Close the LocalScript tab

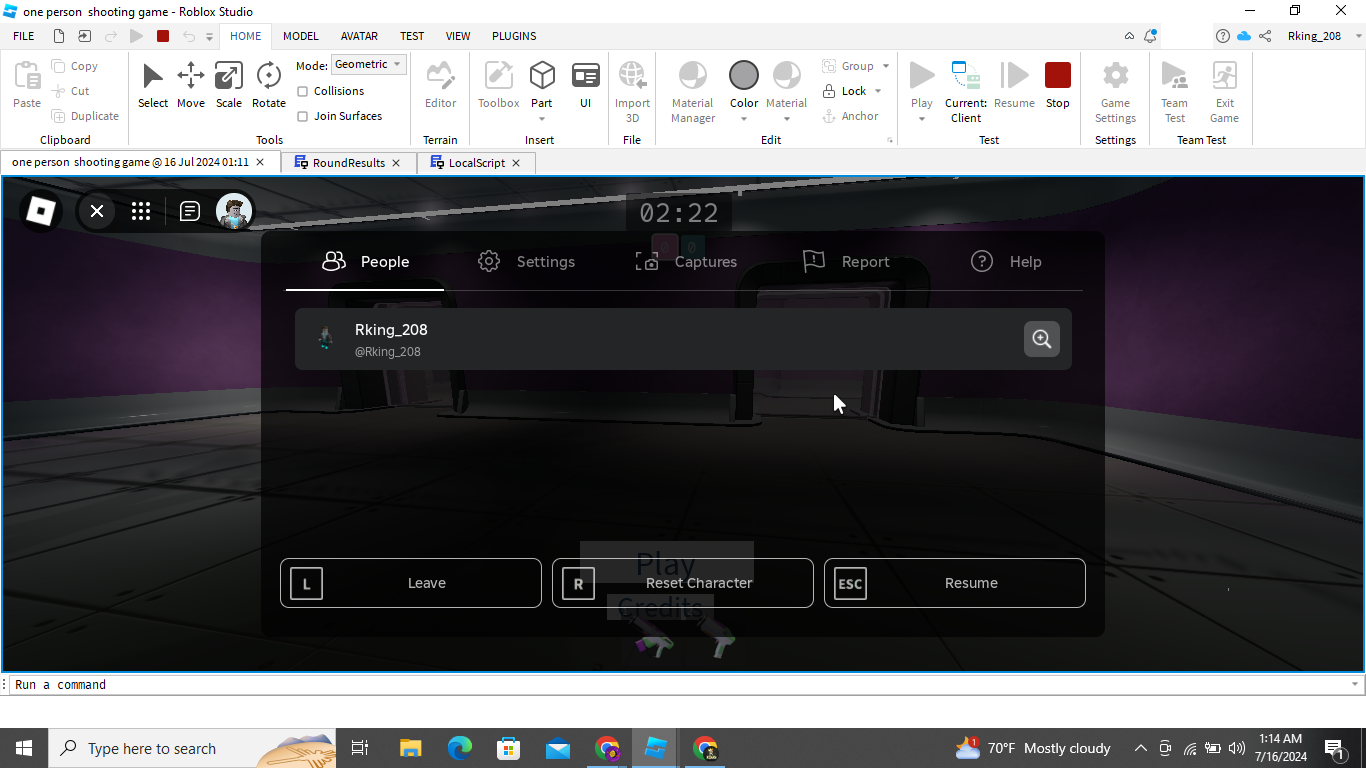pyautogui.click(x=516, y=162)
